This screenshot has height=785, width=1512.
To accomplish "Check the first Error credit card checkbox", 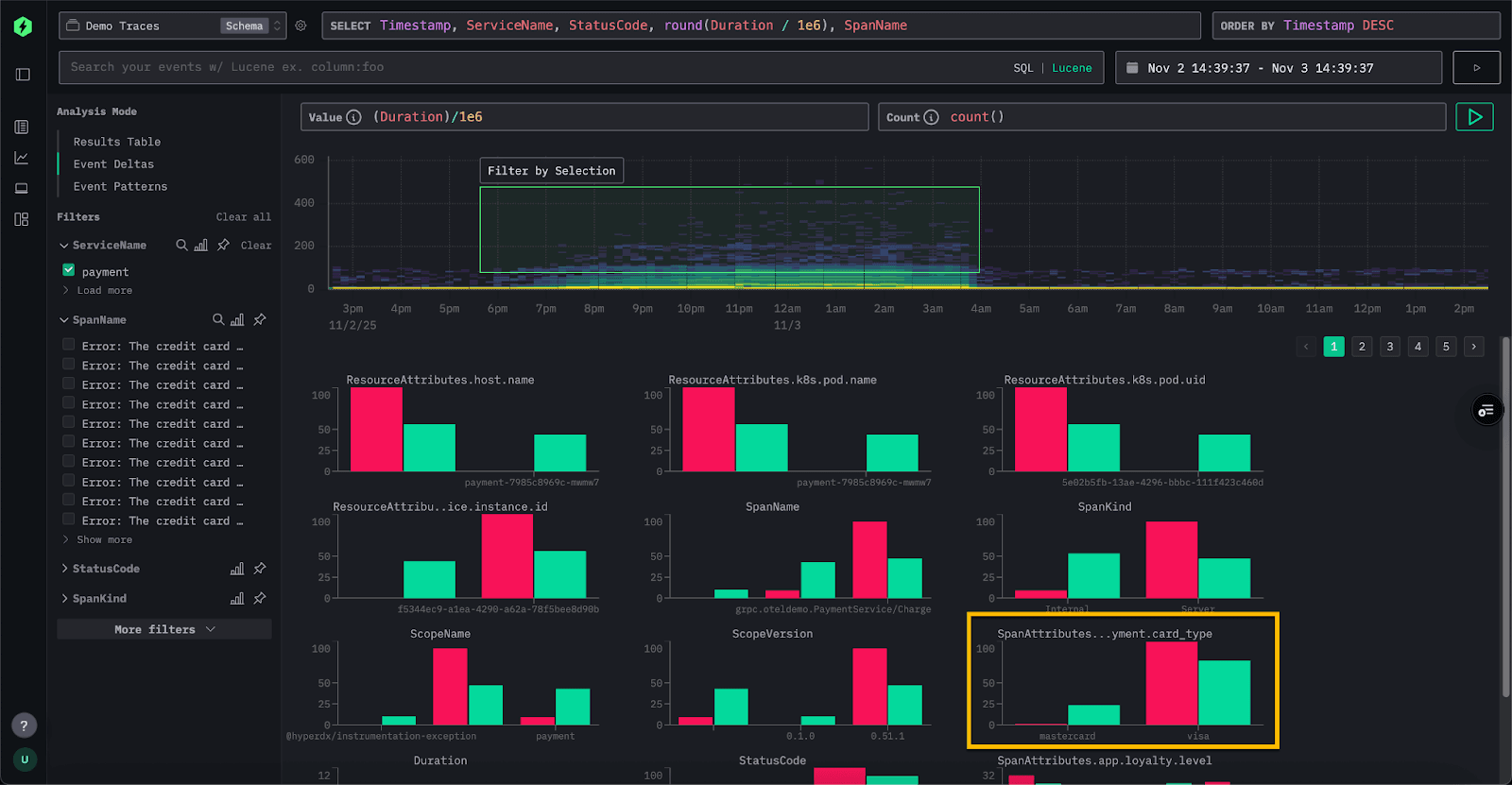I will tap(68, 345).
